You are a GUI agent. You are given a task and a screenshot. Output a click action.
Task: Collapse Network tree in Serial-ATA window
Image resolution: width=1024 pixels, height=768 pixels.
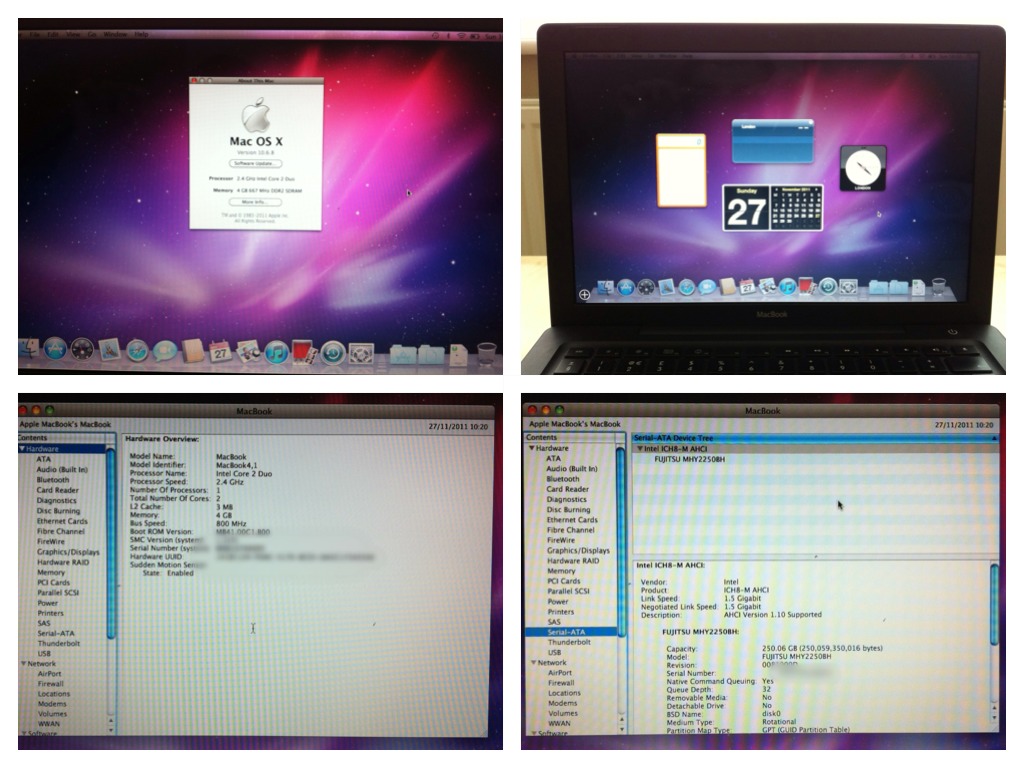point(533,662)
